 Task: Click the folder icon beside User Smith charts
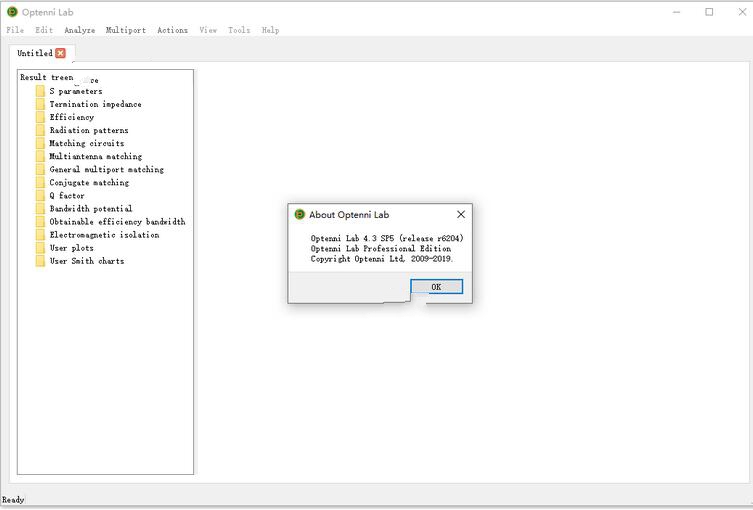40,261
